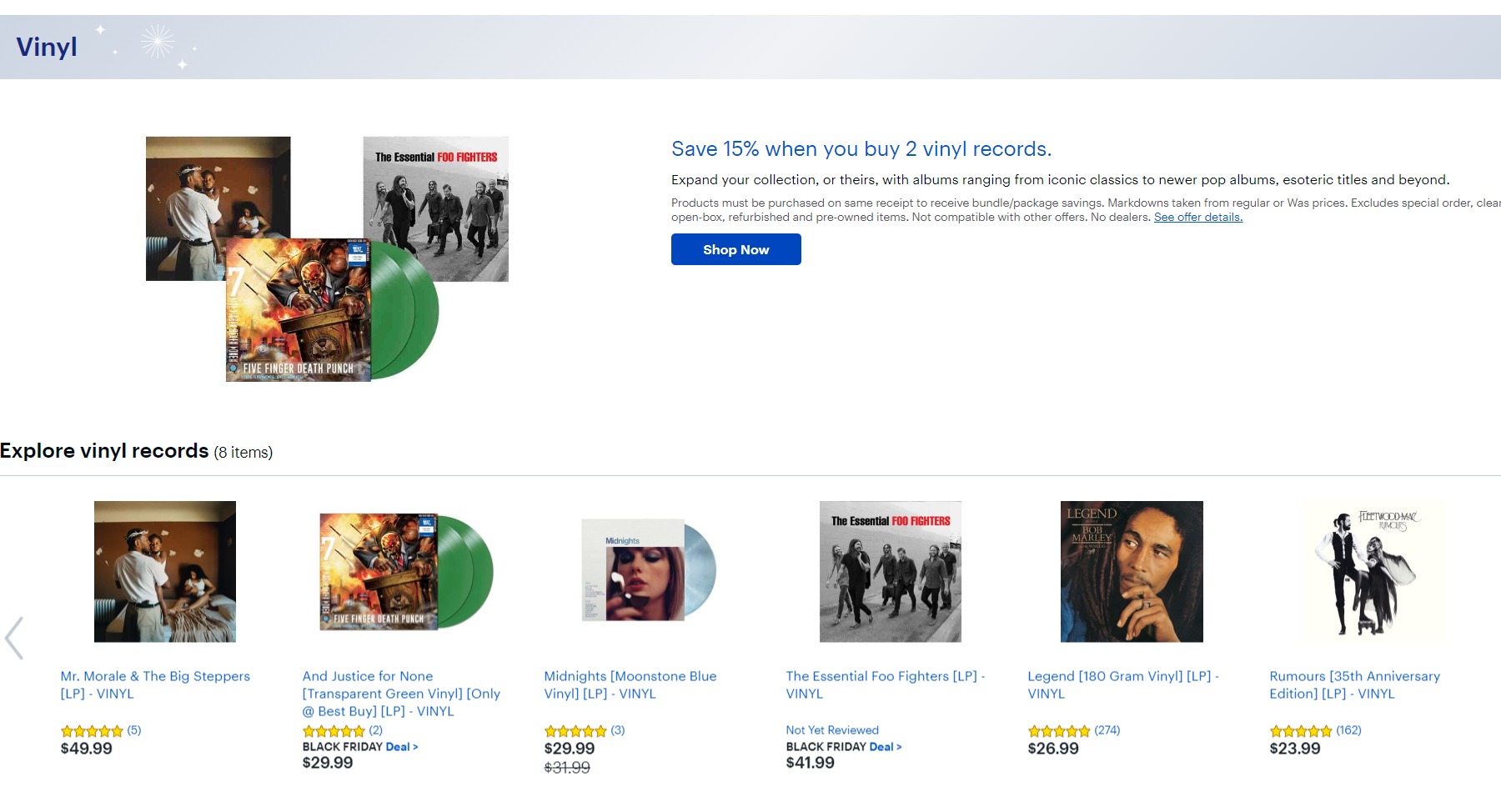1501x812 pixels.
Task: Open Midnights Moonstone Blue vinyl thumbnail
Action: [648, 572]
